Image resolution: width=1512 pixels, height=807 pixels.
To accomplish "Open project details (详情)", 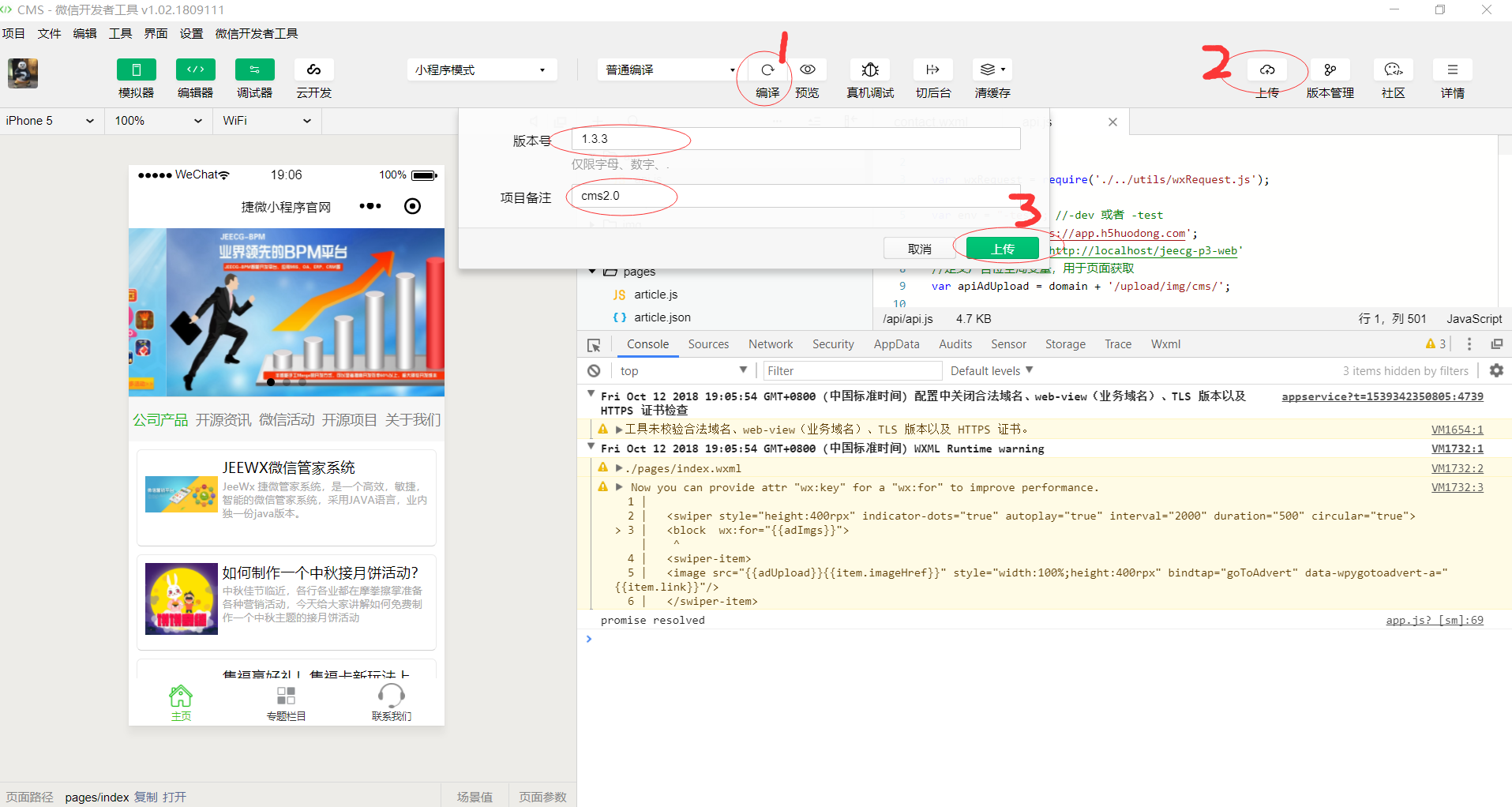I will 1453,69.
